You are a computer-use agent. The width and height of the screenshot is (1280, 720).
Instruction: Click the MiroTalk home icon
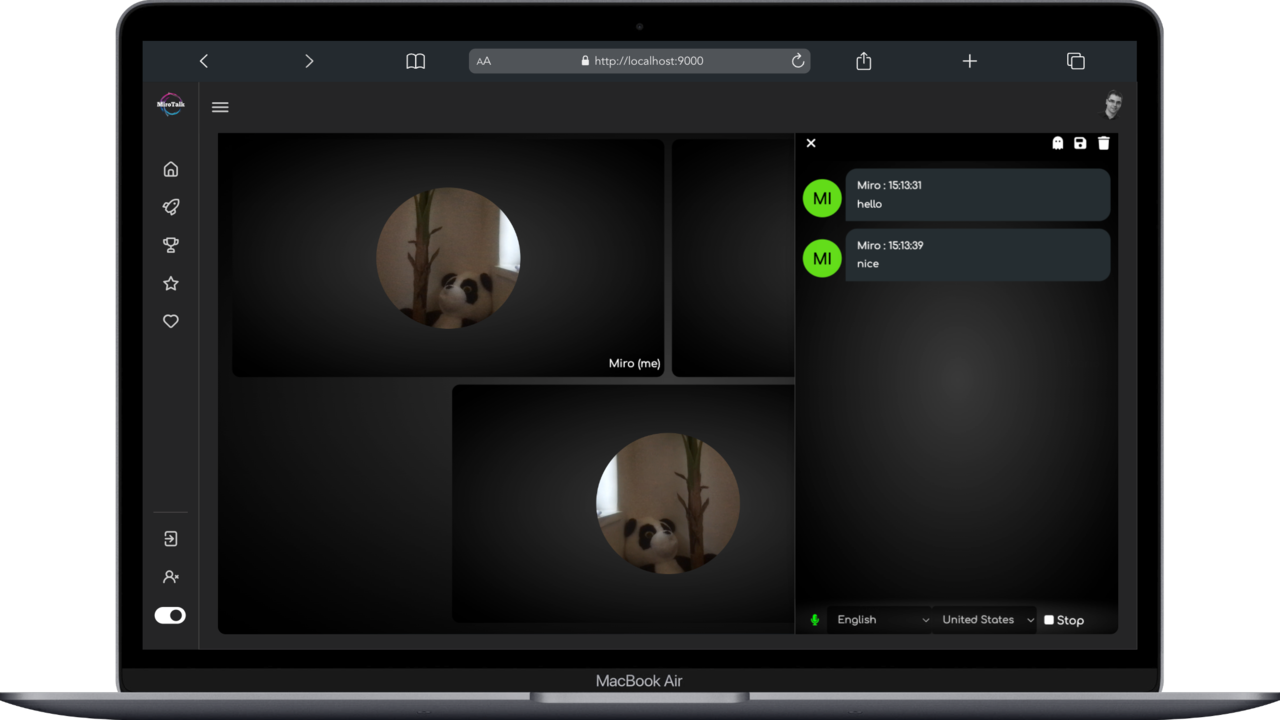tap(170, 168)
